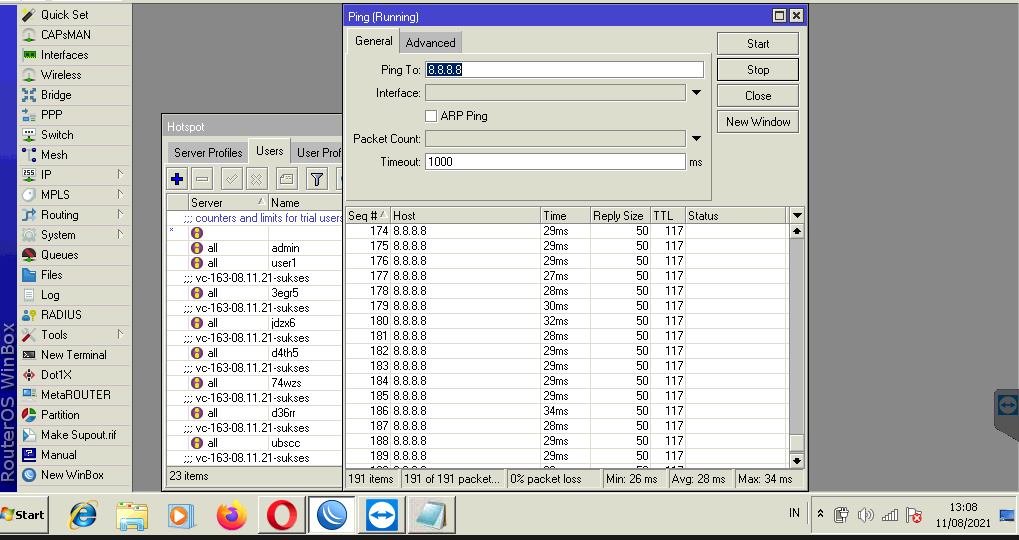Expand the Tools submenu
This screenshot has height=540, width=1019.
(120, 335)
